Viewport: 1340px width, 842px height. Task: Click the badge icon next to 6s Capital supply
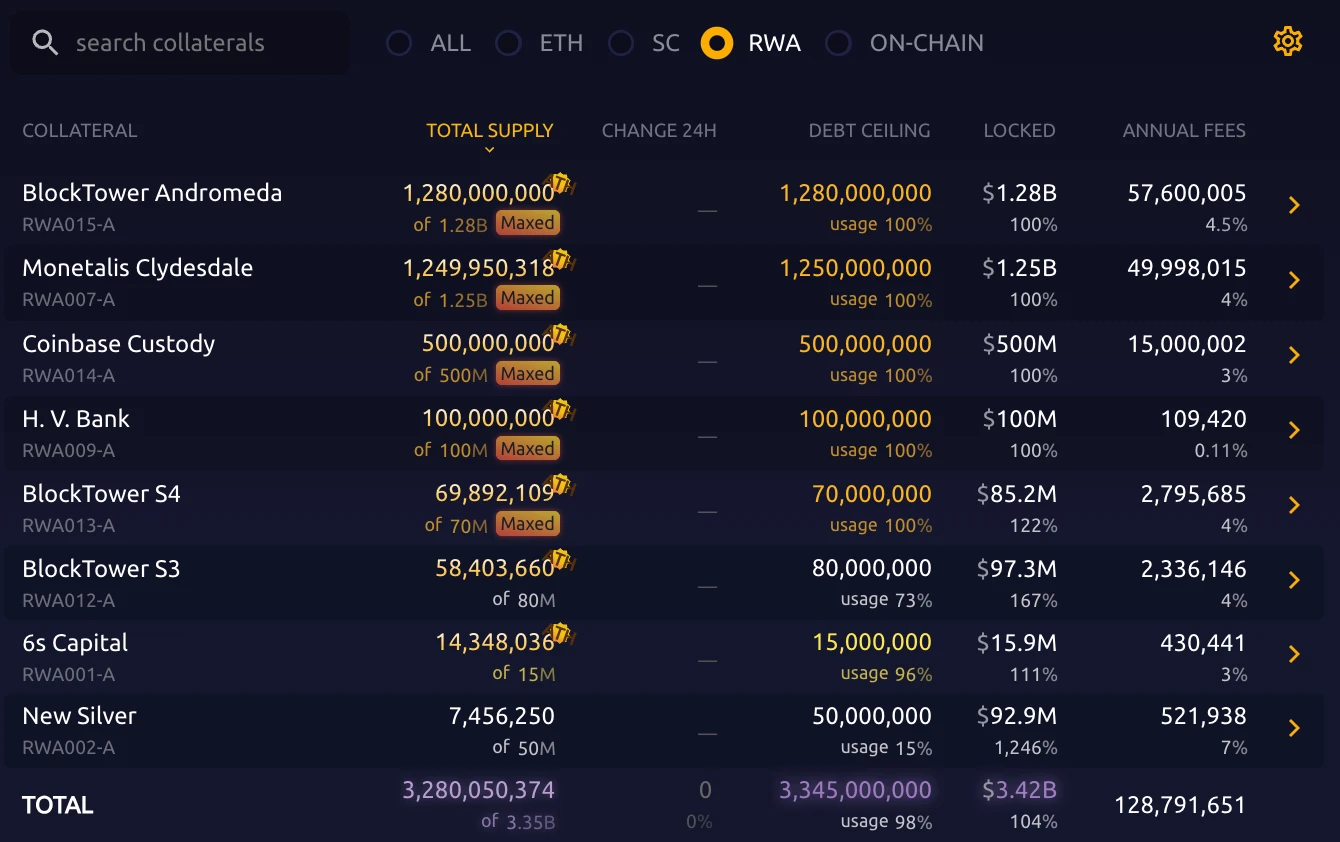coord(563,634)
